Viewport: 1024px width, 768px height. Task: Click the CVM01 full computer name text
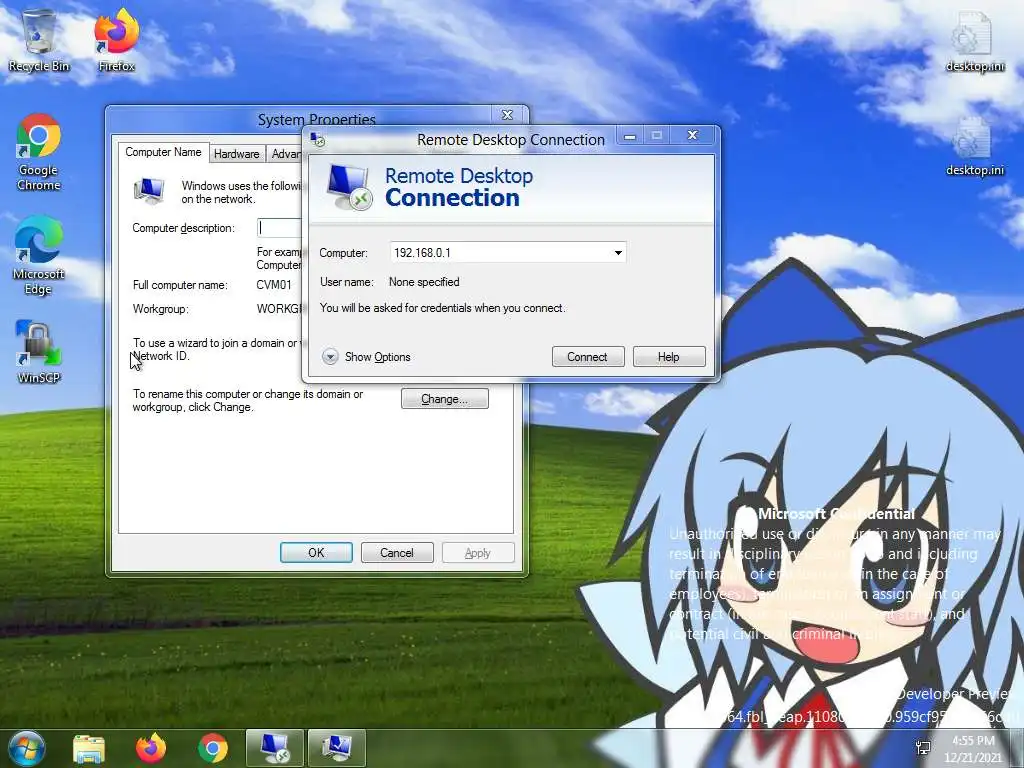point(274,285)
